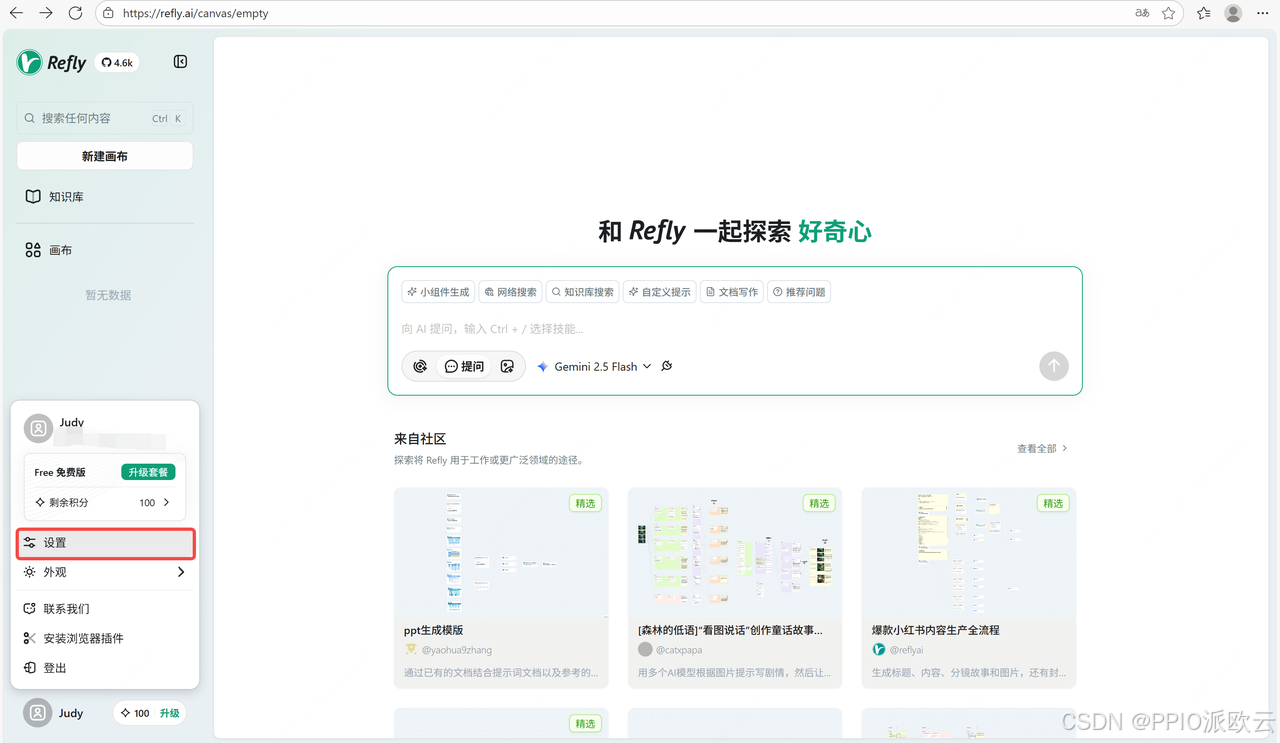This screenshot has width=1280, height=743.
Task: Click the browser forward arrow
Action: tap(46, 13)
